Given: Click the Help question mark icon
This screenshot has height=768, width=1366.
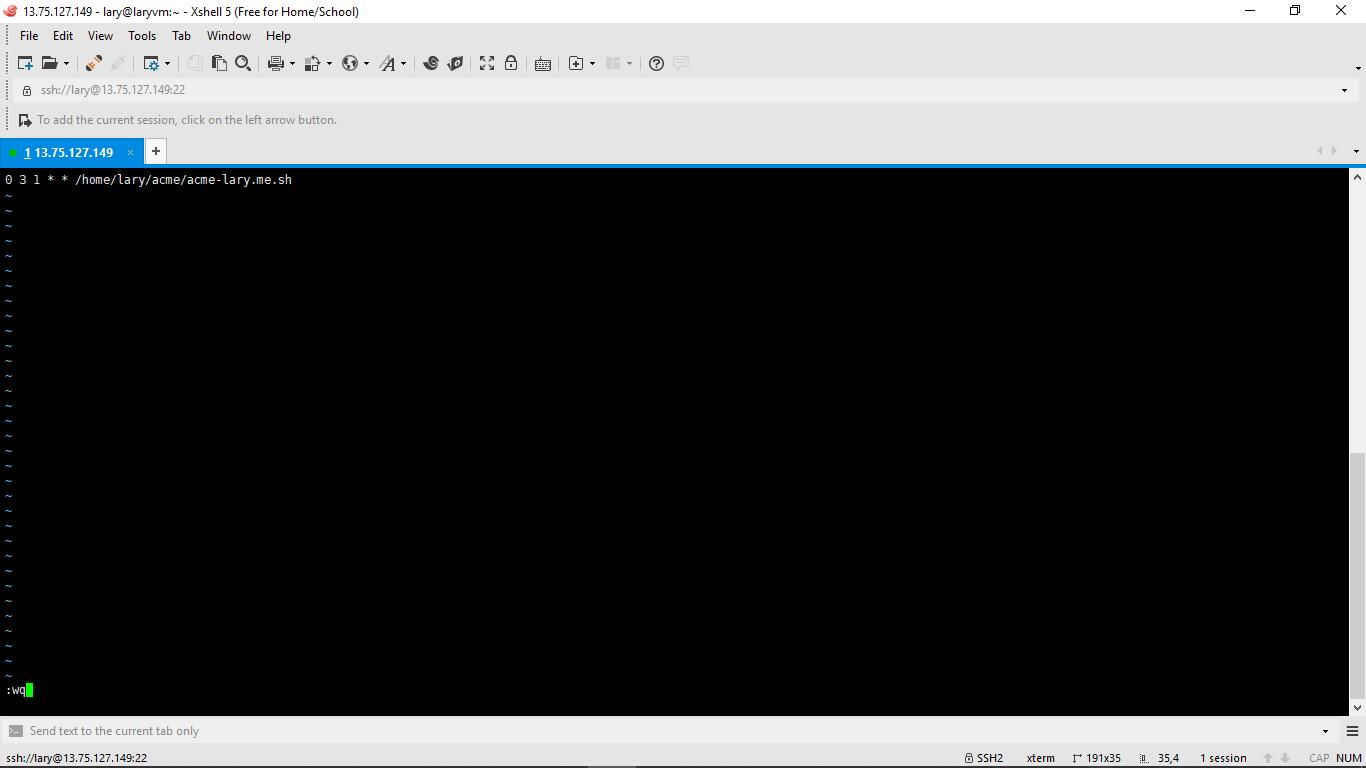Looking at the screenshot, I should pos(656,63).
